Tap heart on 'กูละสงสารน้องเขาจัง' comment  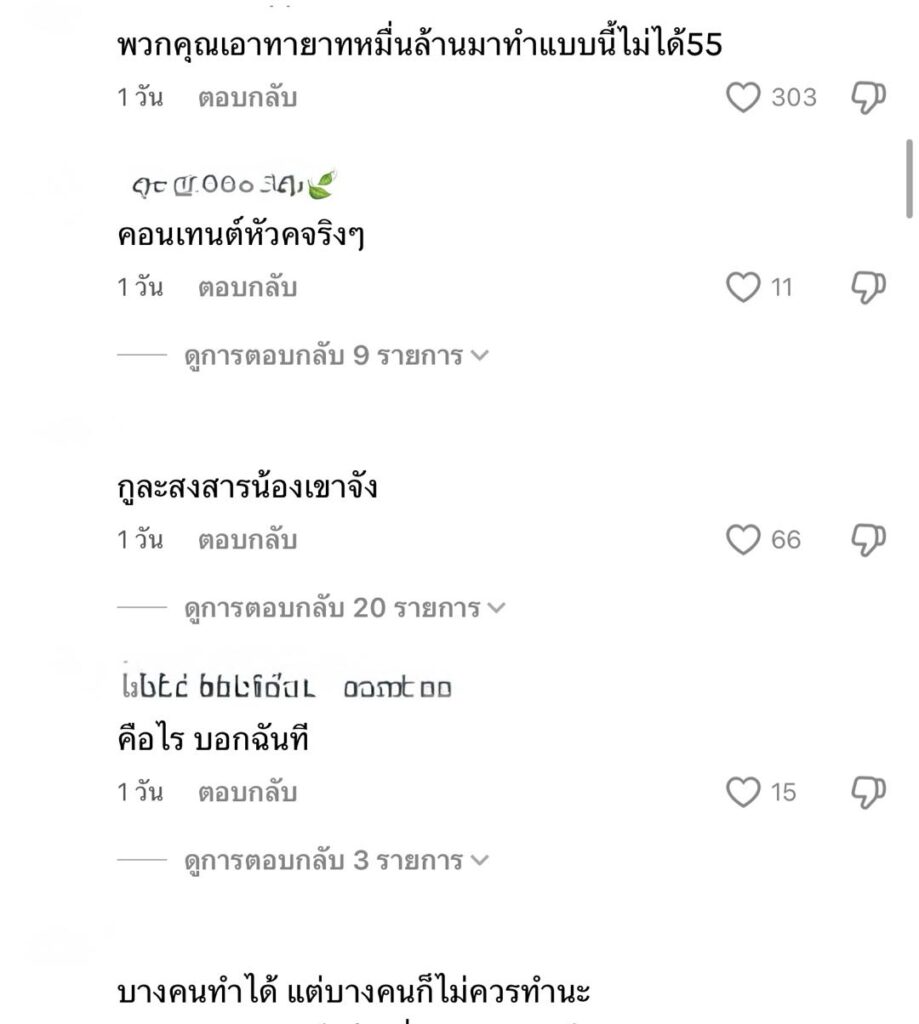pos(743,540)
